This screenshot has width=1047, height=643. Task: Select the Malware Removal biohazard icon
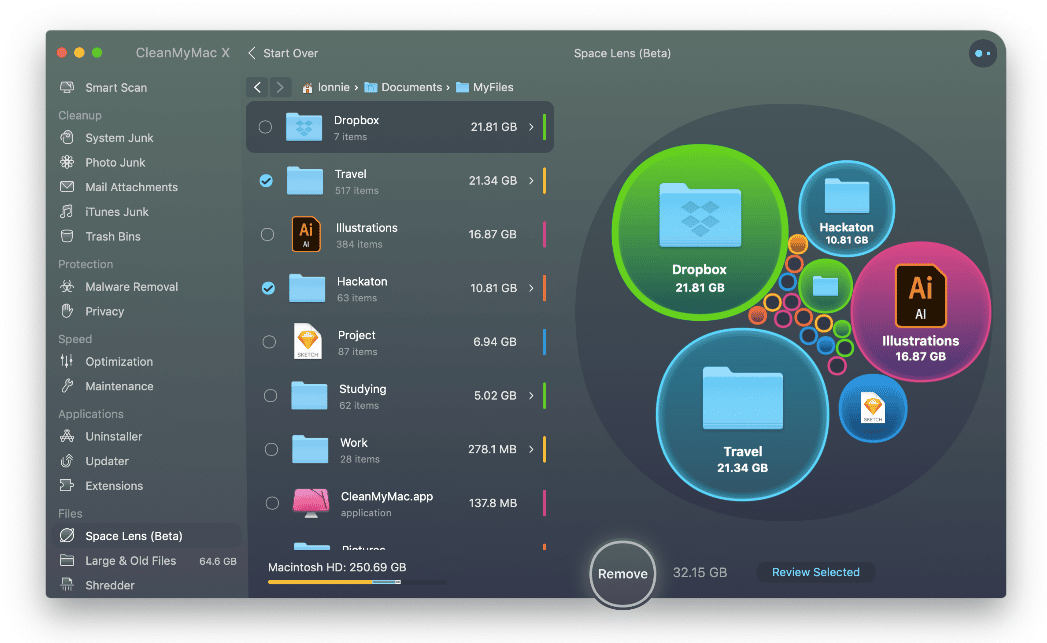(67, 287)
